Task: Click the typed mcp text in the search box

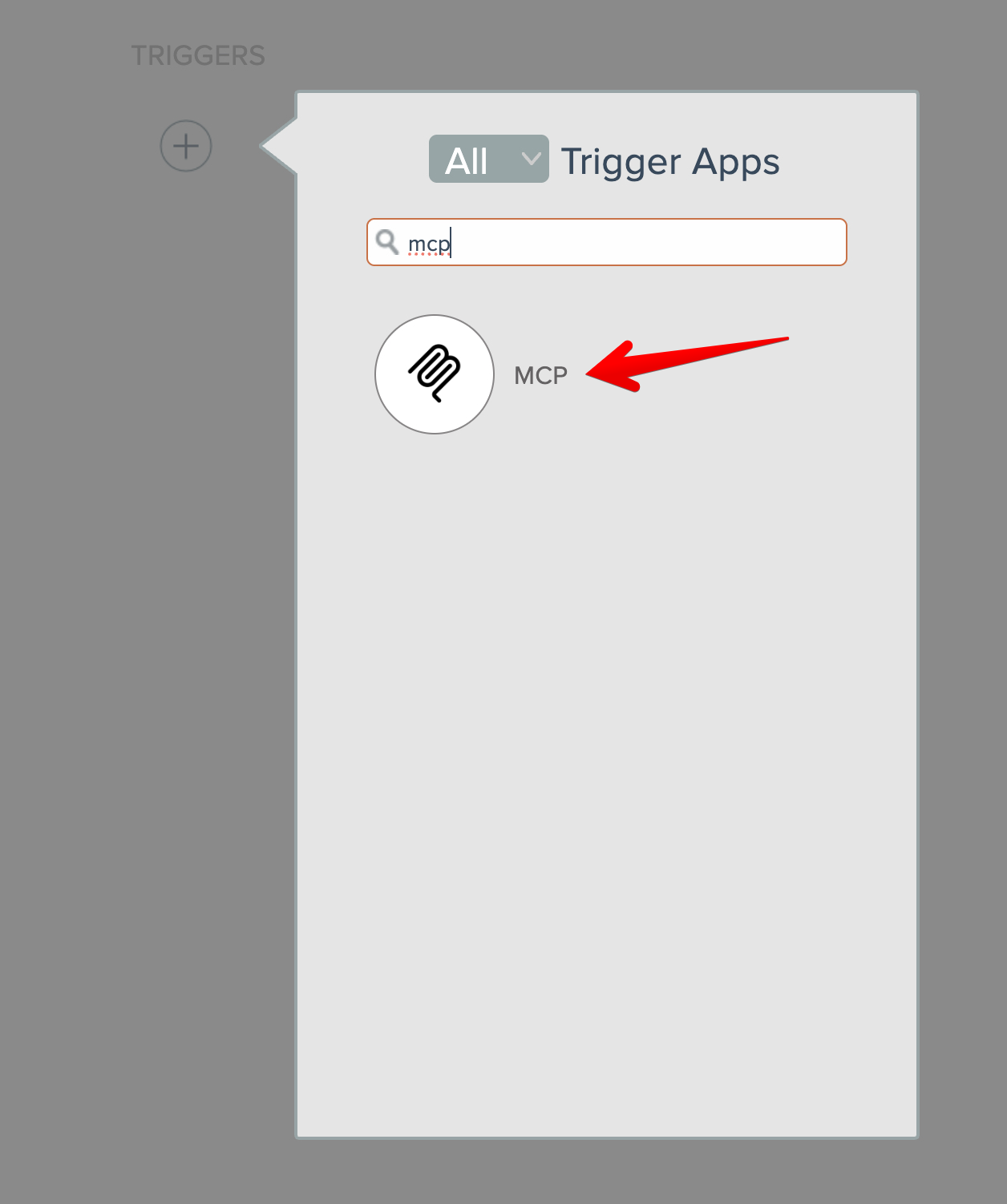Action: tap(429, 244)
